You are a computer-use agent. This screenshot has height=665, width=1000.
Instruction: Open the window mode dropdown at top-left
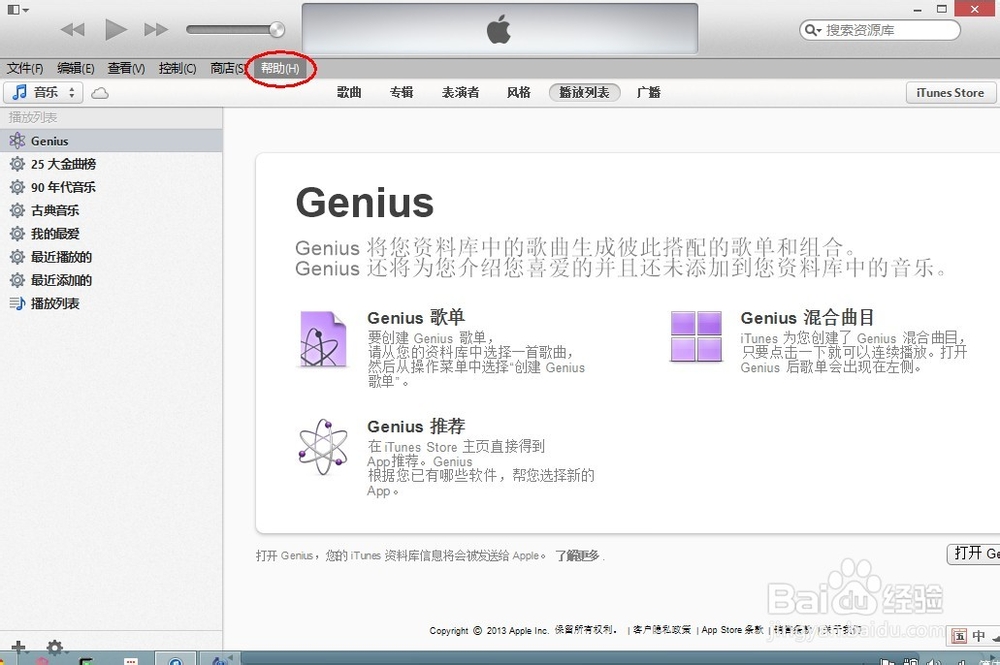[x=18, y=10]
